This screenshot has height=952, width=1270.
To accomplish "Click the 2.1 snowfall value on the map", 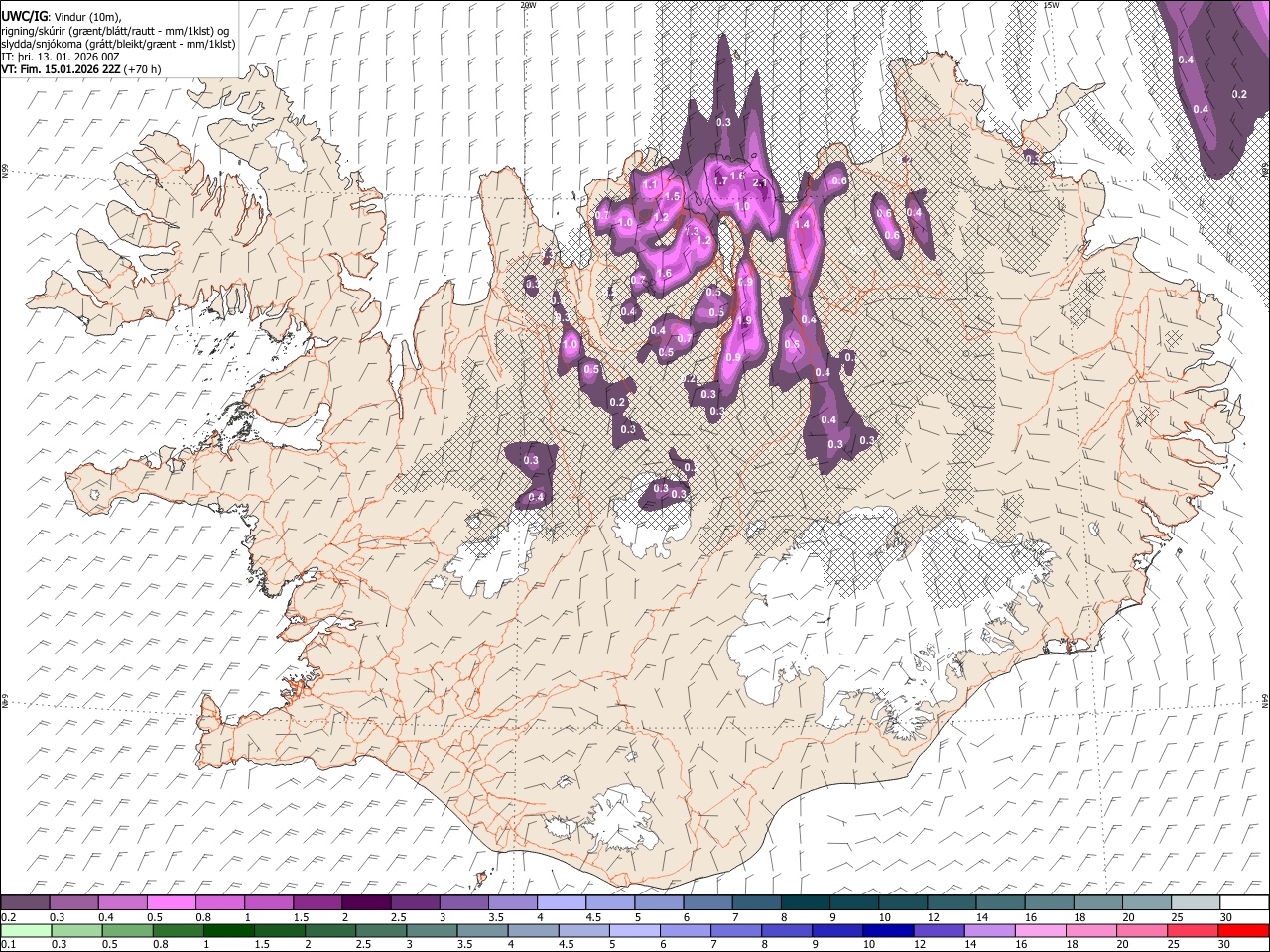I will point(761,183).
